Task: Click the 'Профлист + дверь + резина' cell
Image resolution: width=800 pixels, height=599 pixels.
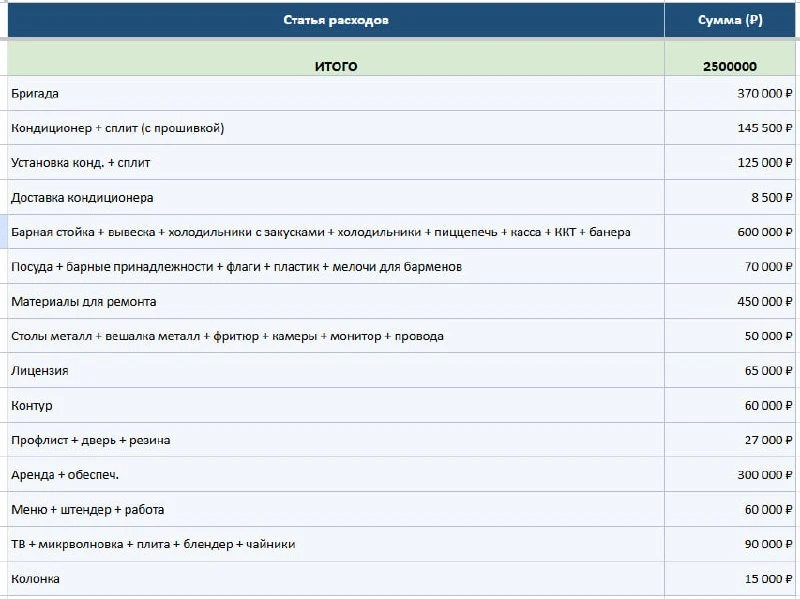Action: [x=336, y=440]
